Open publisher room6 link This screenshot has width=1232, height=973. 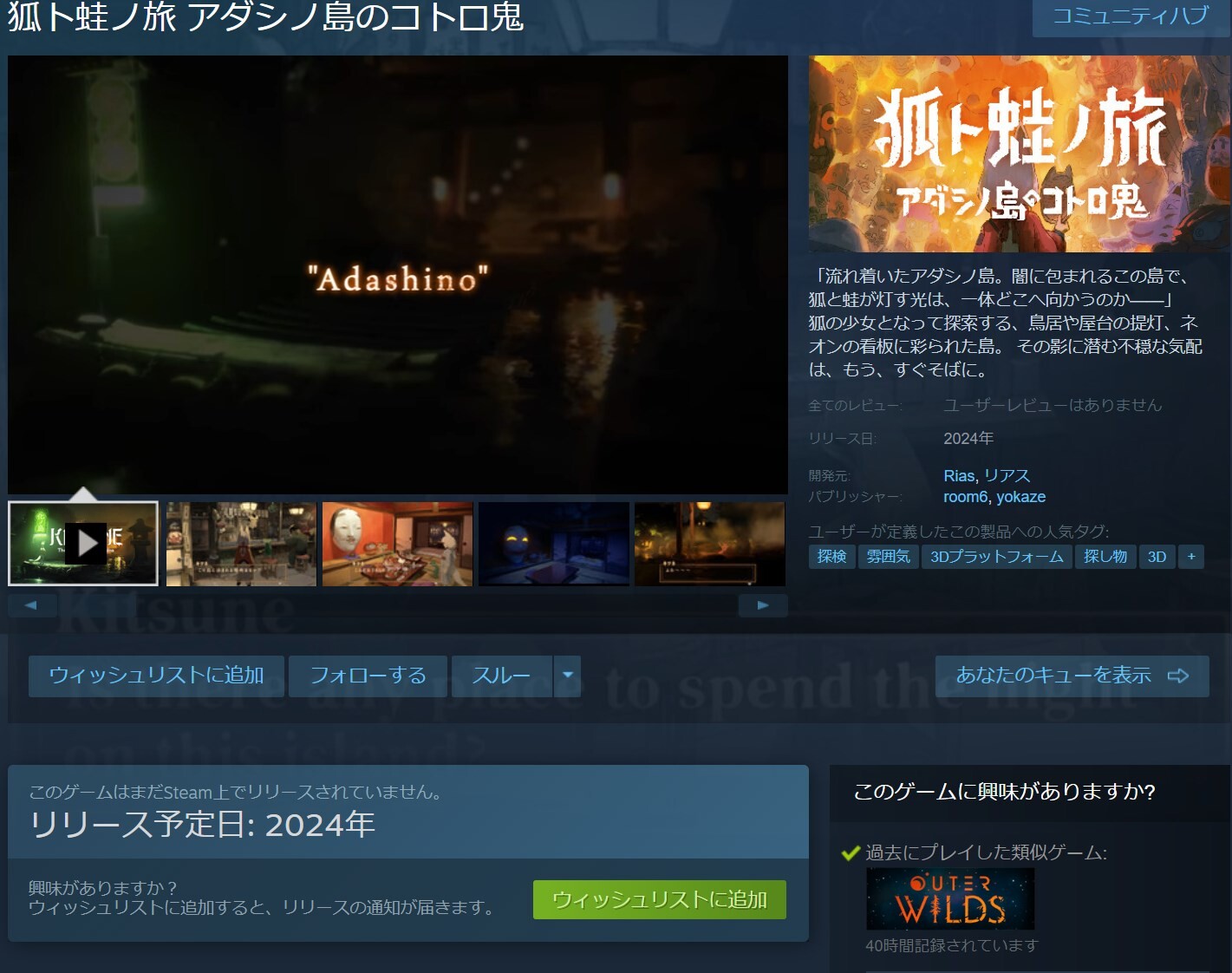[966, 497]
